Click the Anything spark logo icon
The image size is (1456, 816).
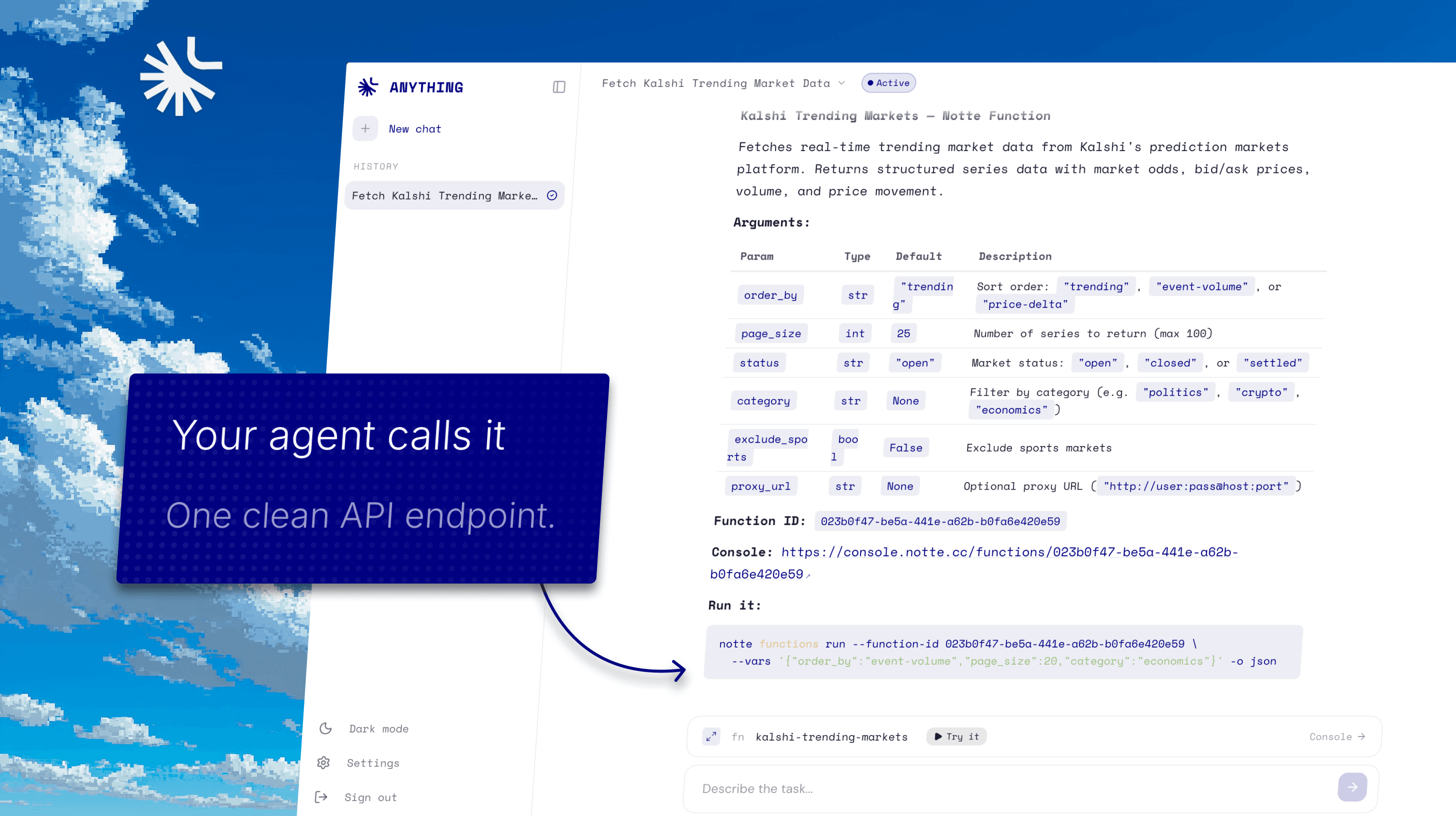pos(367,86)
